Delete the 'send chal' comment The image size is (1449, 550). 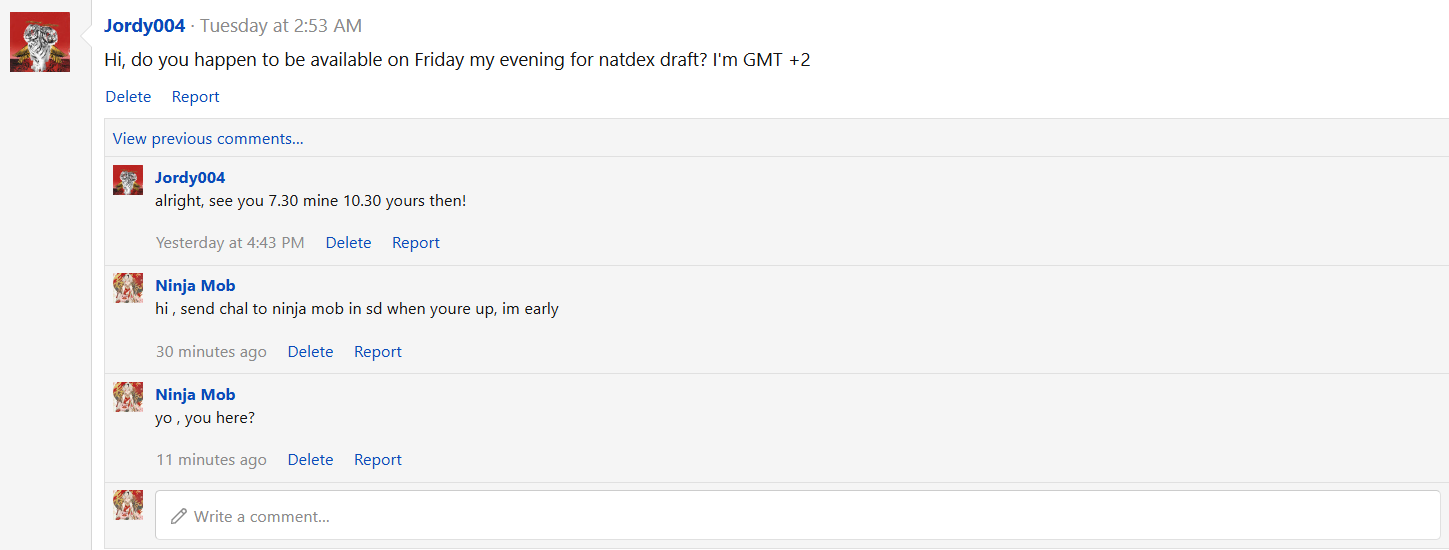coord(310,352)
